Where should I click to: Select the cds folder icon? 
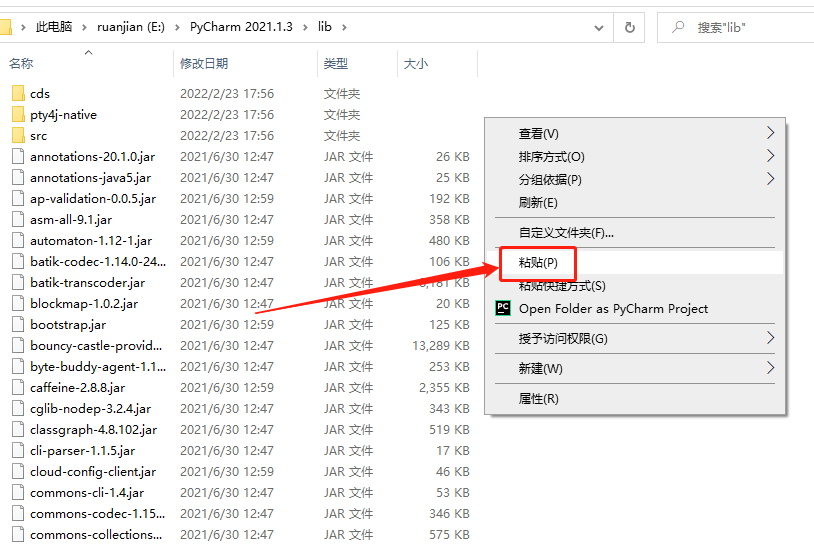pos(18,93)
